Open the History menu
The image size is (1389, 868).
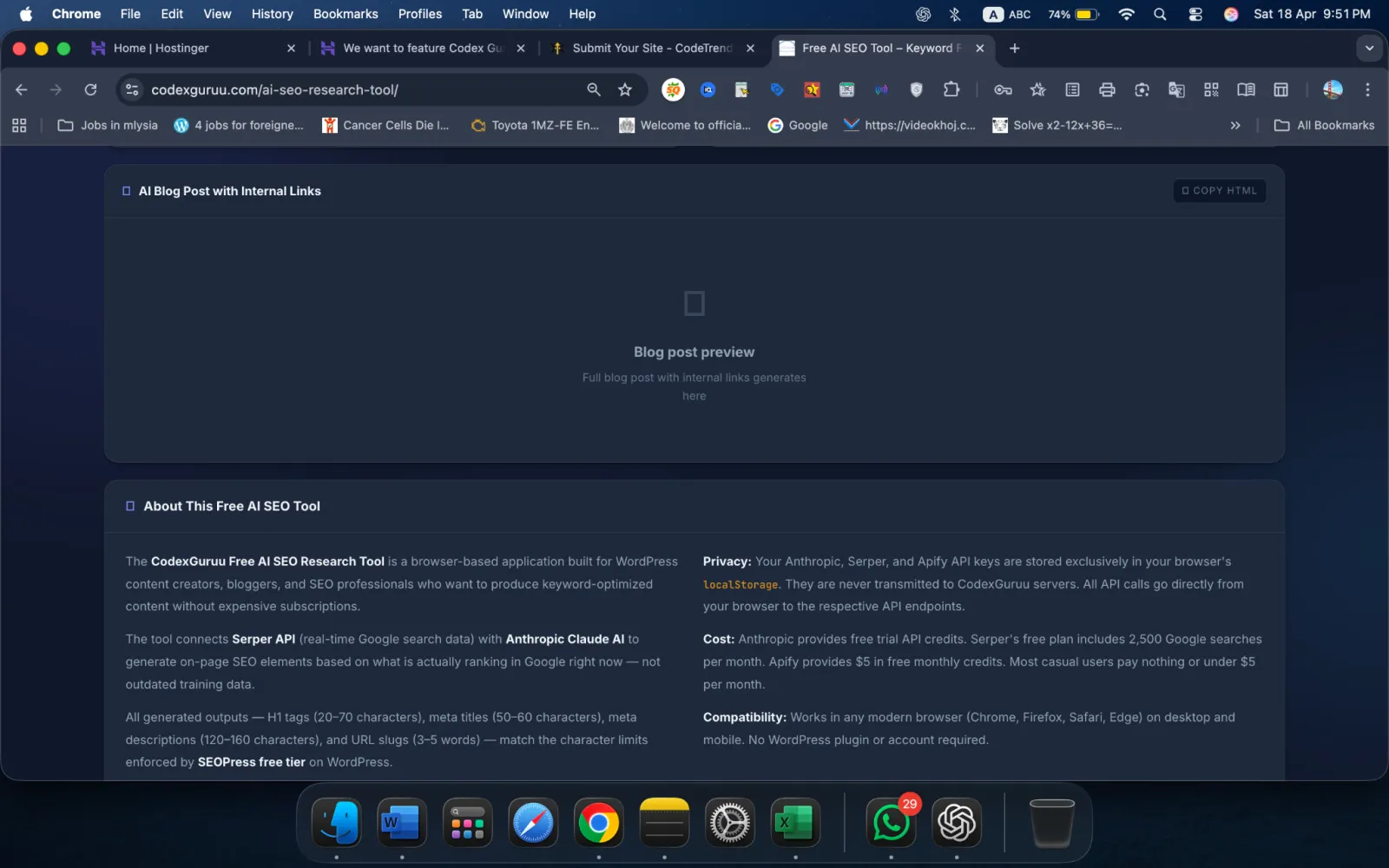(272, 14)
